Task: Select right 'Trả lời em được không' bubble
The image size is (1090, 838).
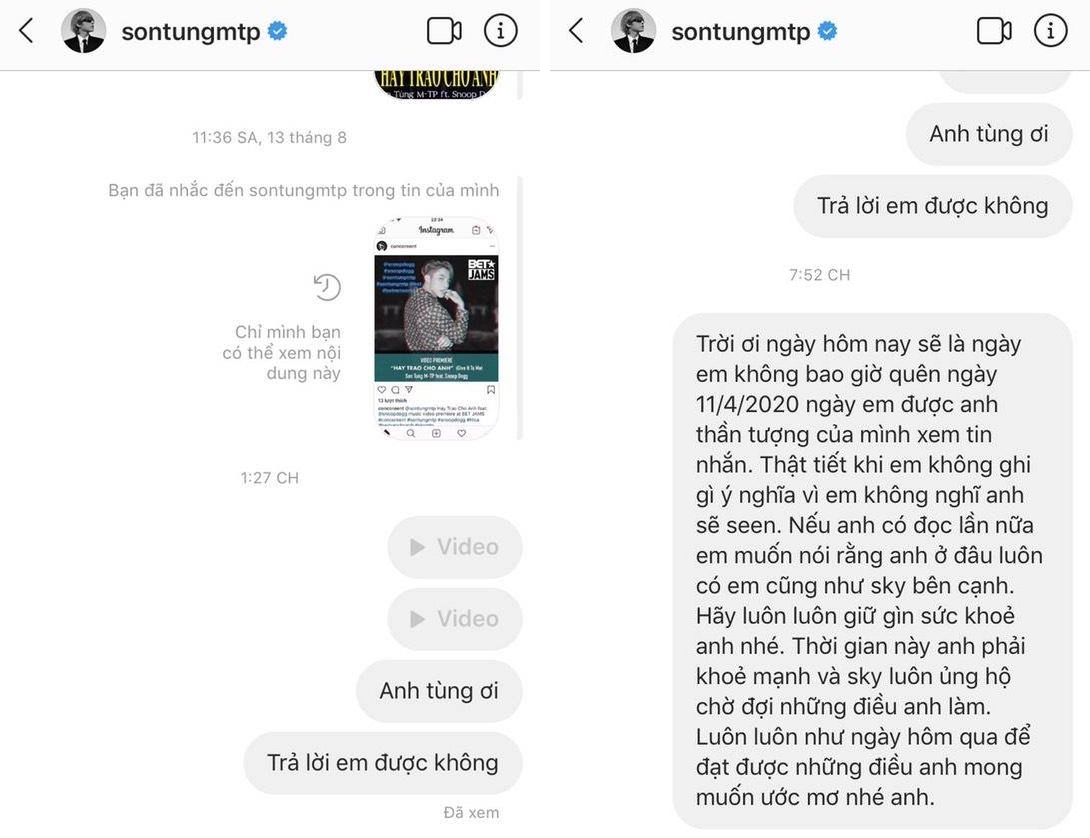Action: 933,206
